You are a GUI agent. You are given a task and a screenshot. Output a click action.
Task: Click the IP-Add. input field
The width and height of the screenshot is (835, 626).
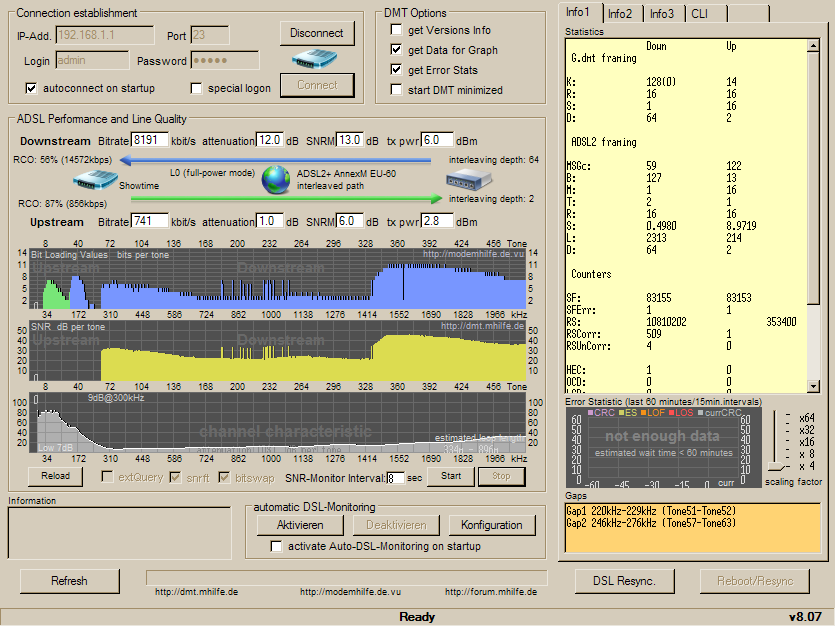(104, 35)
